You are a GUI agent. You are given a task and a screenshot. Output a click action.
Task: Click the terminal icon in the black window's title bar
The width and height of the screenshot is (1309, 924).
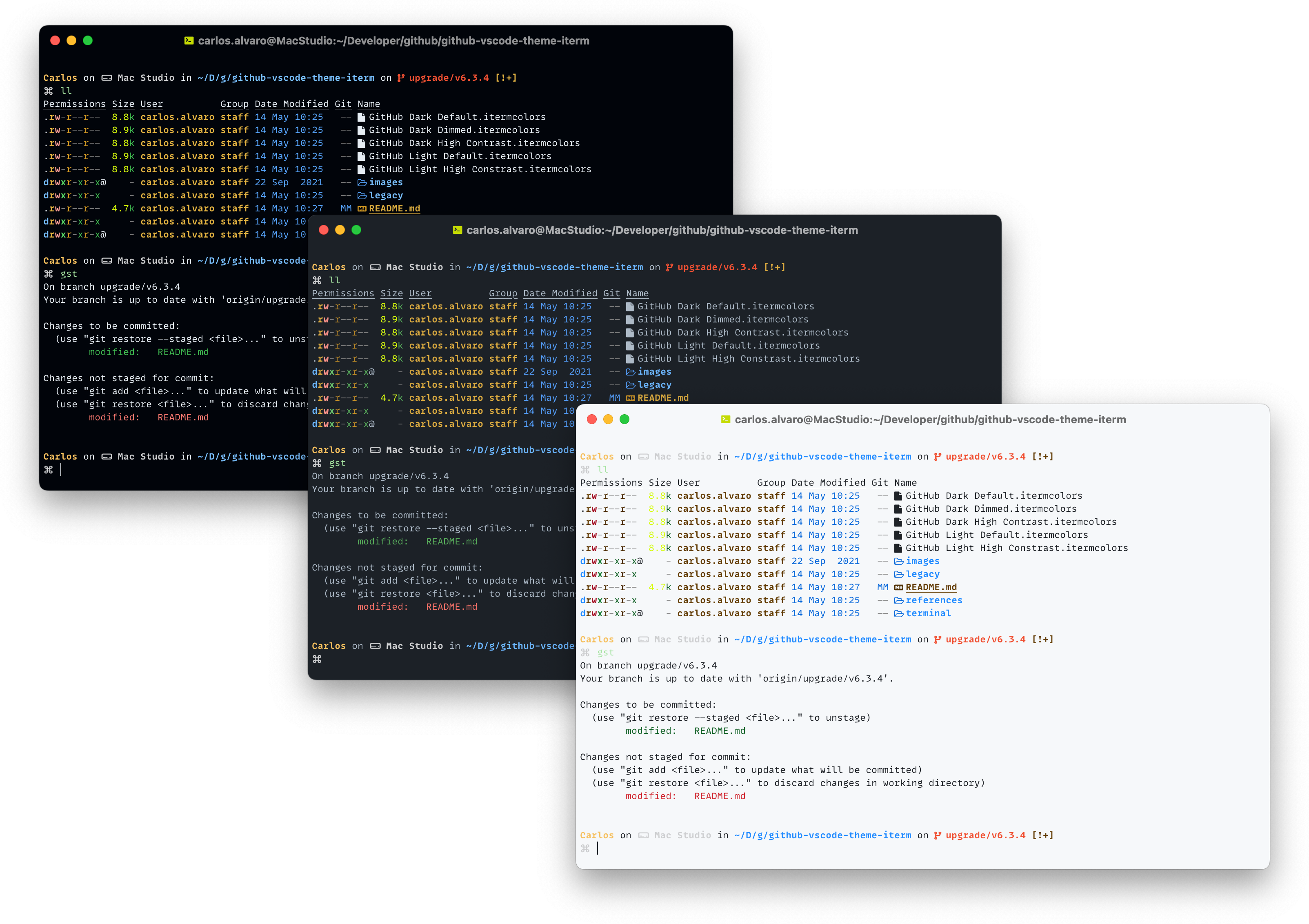(189, 40)
